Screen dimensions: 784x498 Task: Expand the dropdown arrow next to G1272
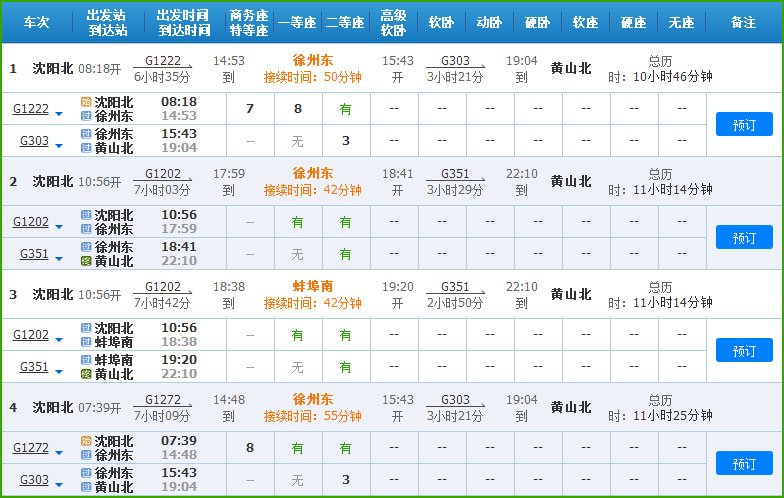59,453
